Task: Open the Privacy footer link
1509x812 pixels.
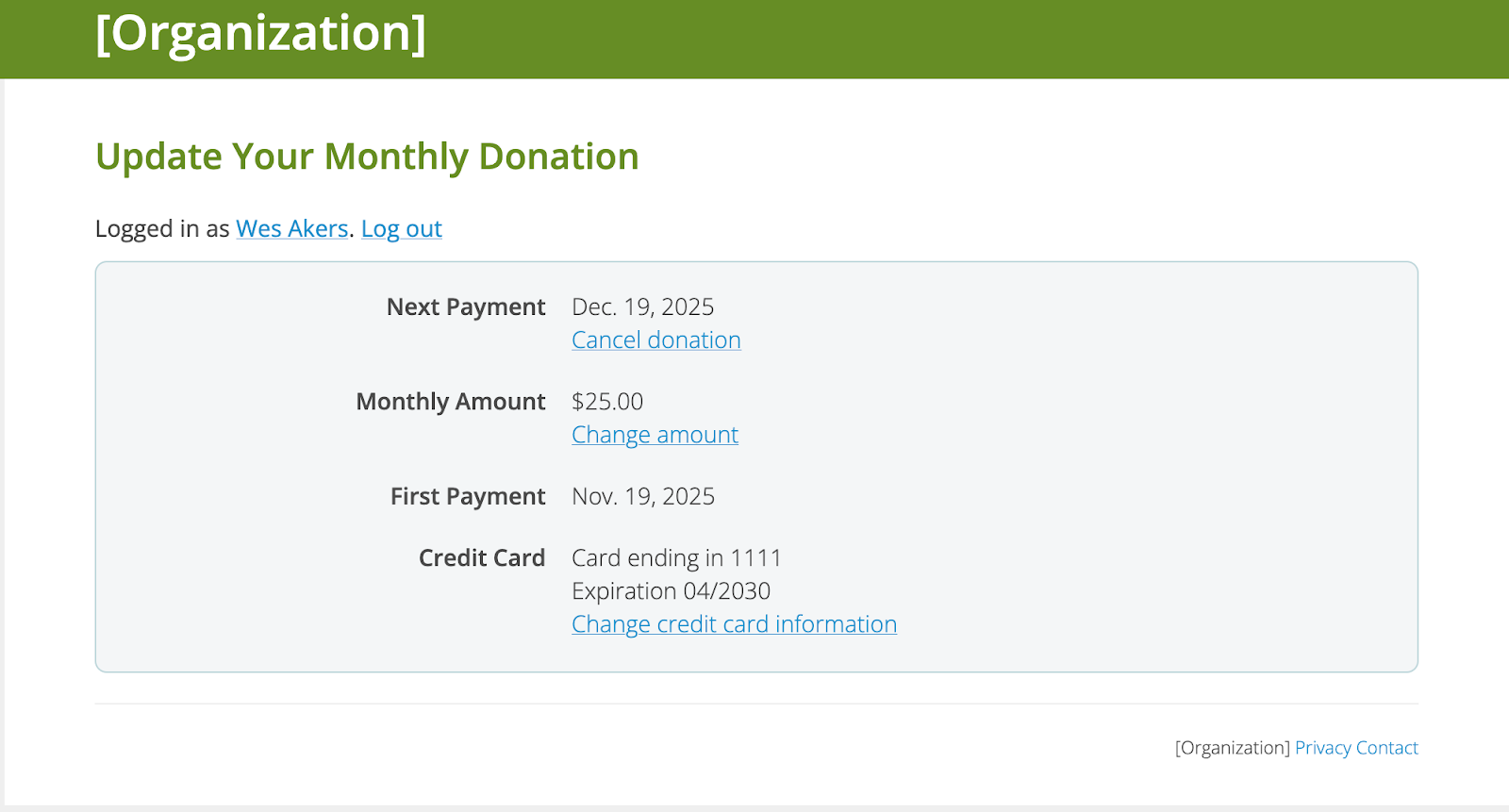Action: [x=1322, y=748]
